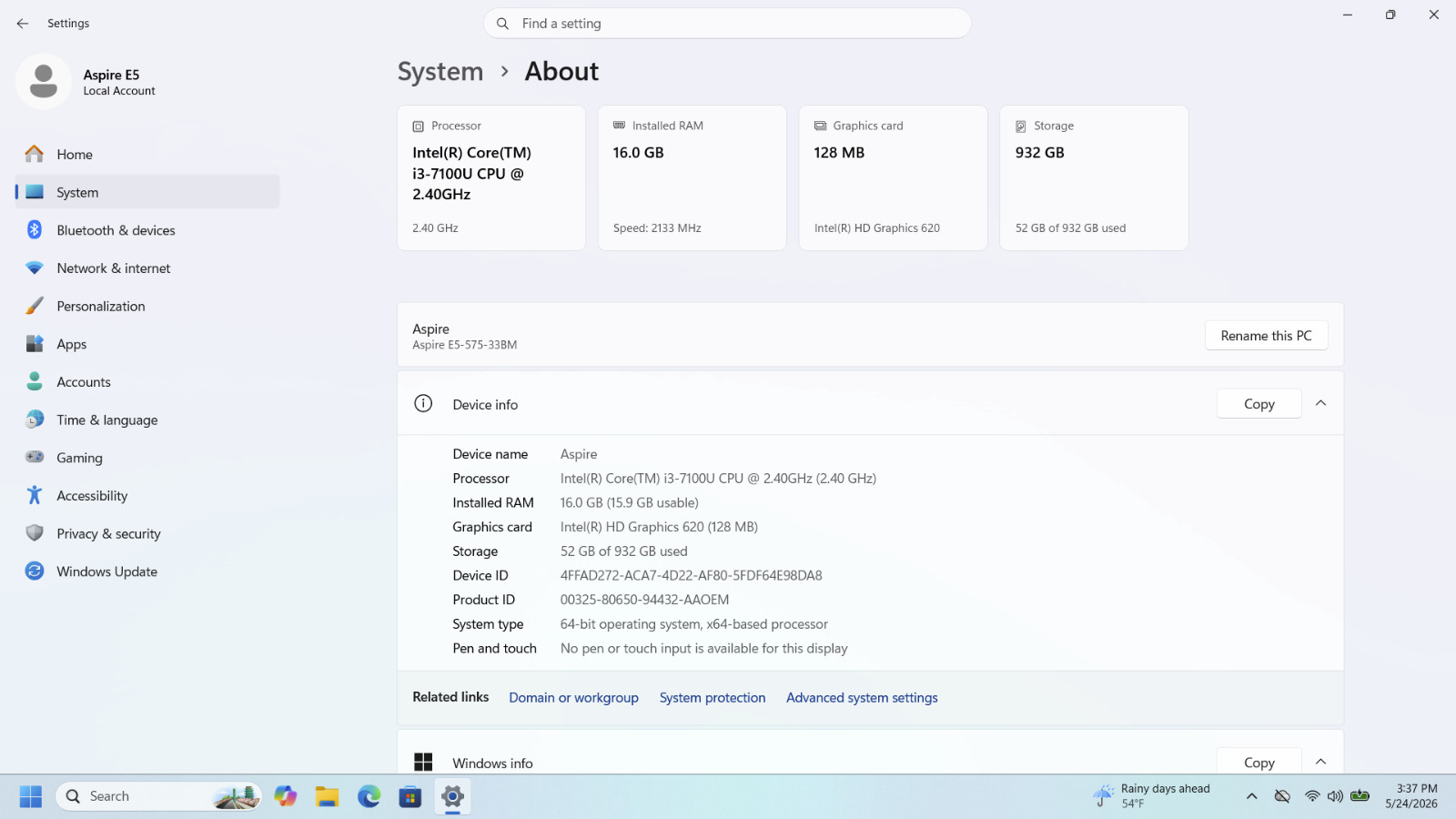Viewport: 1456px width, 819px height.
Task: Click the paintbrush Personalization icon
Action: point(35,306)
